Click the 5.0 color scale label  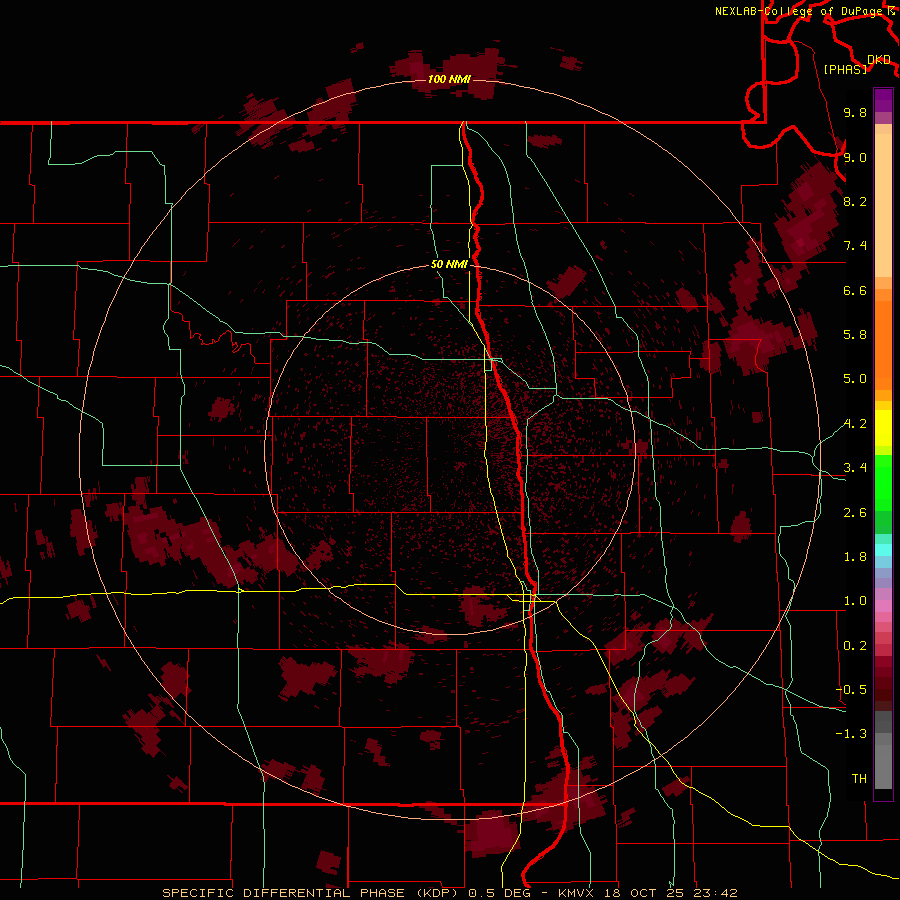(855, 379)
